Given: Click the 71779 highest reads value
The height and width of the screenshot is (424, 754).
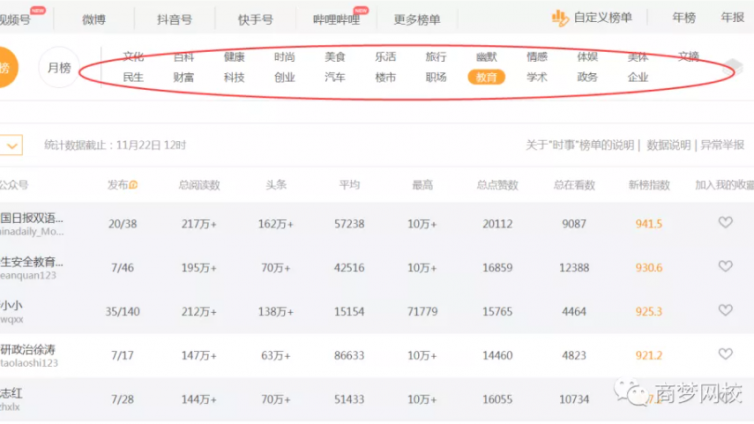Looking at the screenshot, I should pos(423,312).
